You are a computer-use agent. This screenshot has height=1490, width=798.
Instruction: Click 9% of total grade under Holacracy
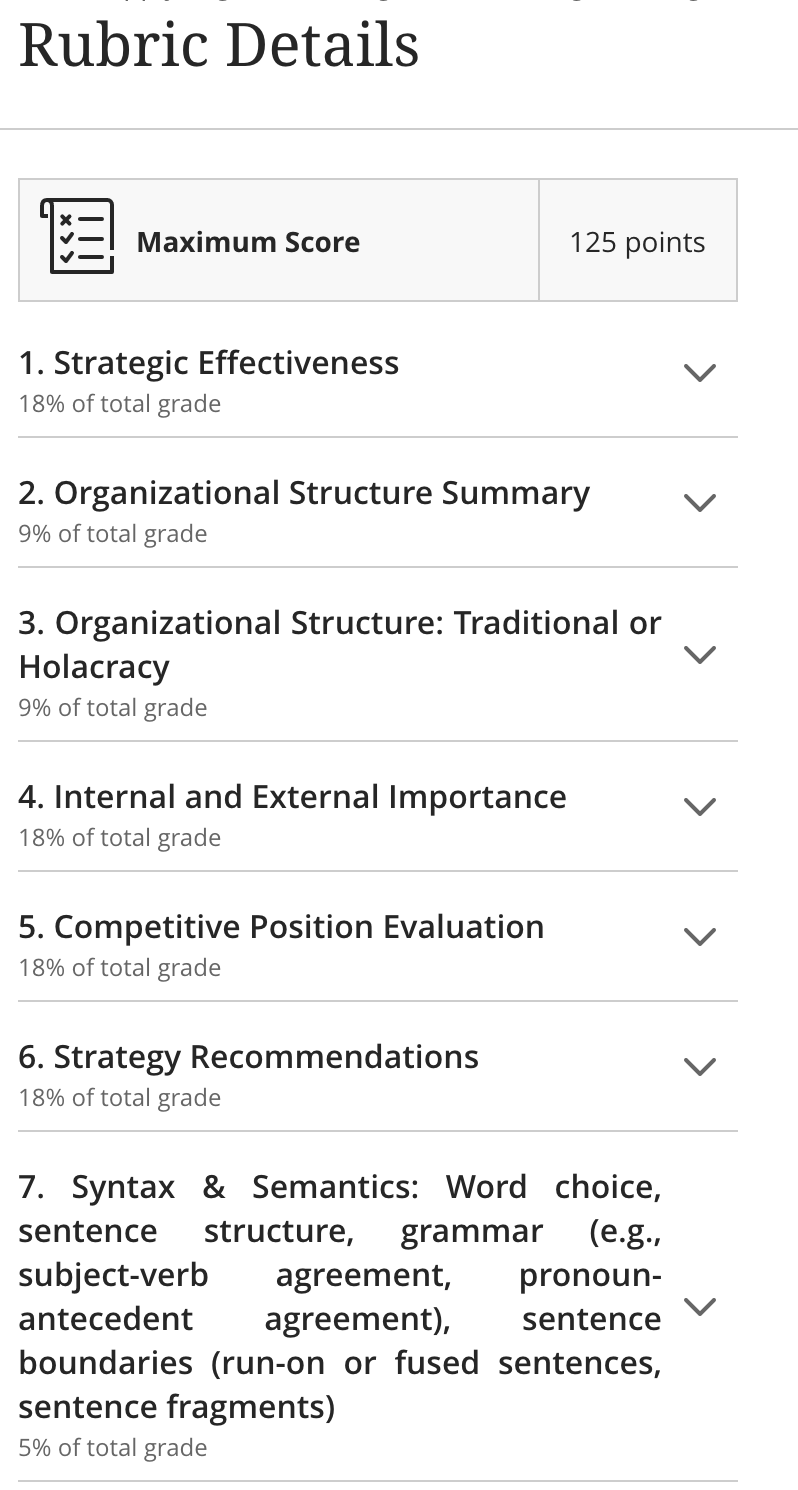[113, 708]
